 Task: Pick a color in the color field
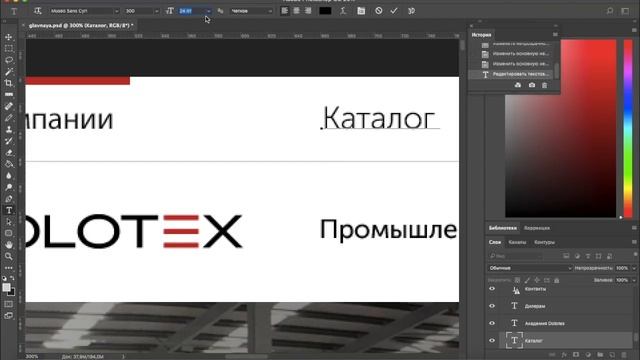pos(560,129)
